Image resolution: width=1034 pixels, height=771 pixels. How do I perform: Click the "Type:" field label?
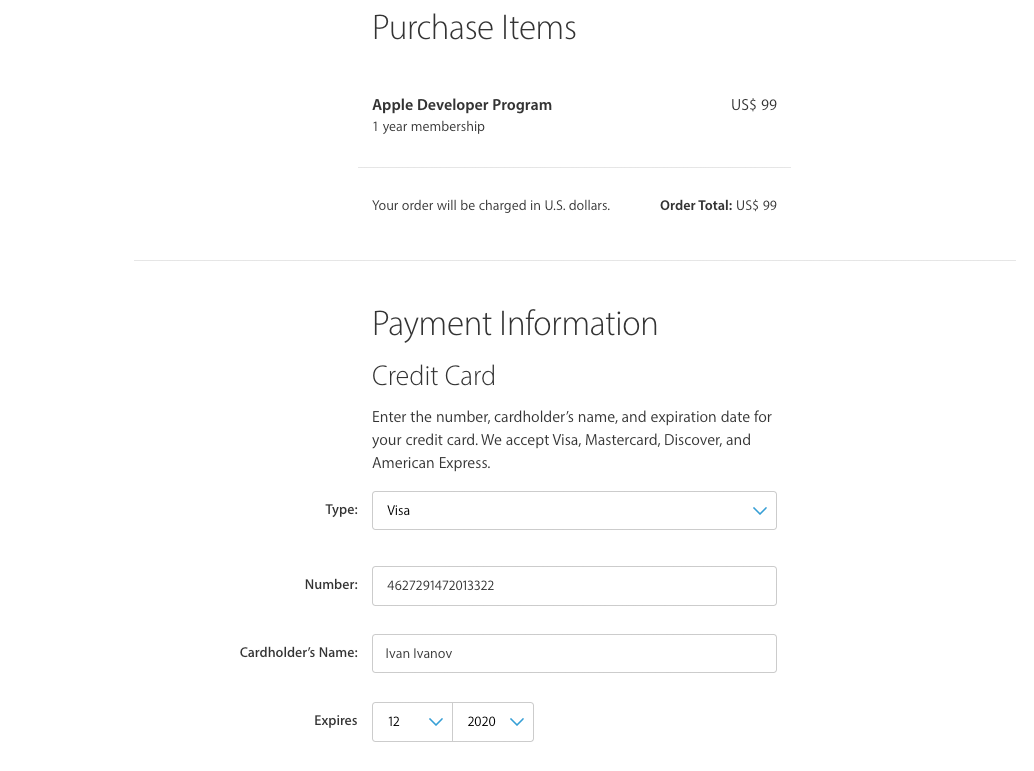click(x=341, y=510)
